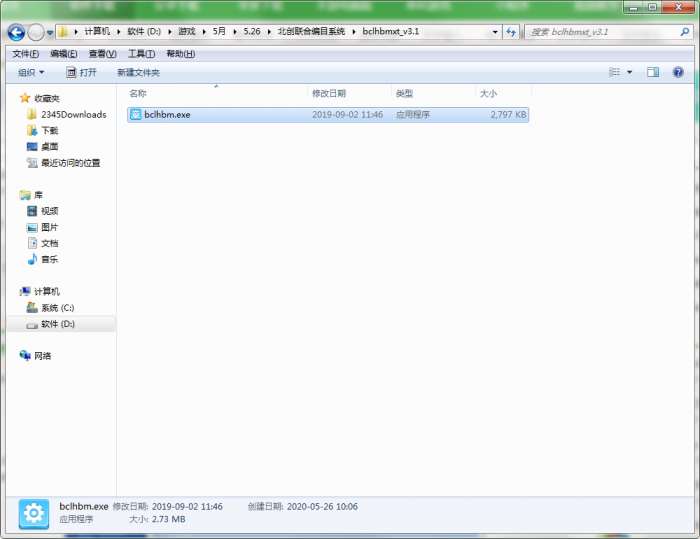This screenshot has width=700, height=539.
Task: Click the bclhbm.exe file icon in list
Action: 135,115
